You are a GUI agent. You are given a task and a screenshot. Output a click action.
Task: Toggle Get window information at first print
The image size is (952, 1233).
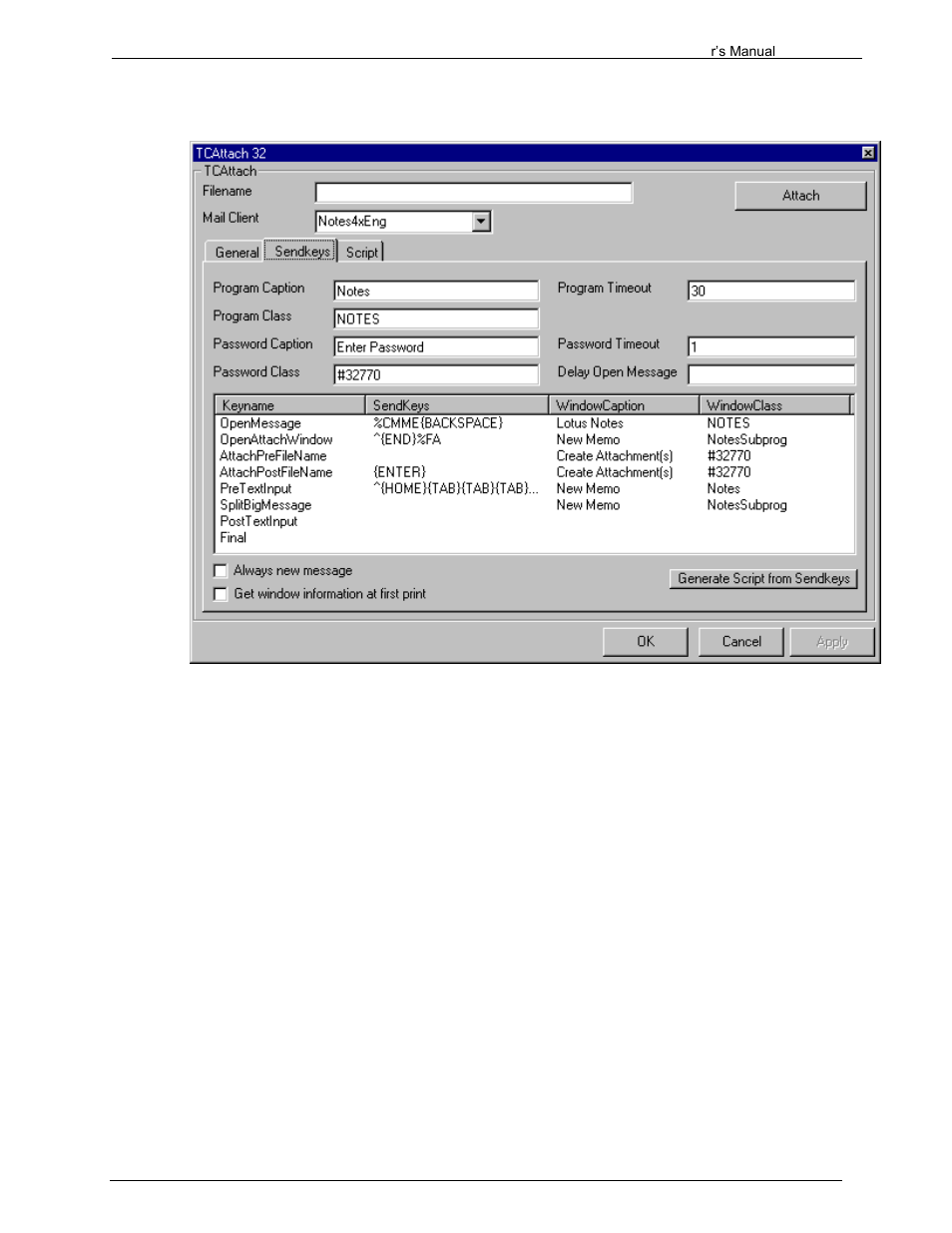221,594
